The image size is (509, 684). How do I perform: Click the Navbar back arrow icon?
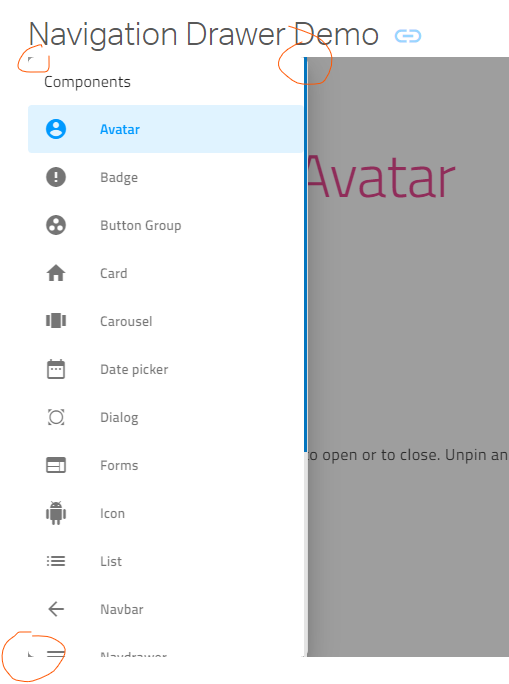[x=56, y=609]
